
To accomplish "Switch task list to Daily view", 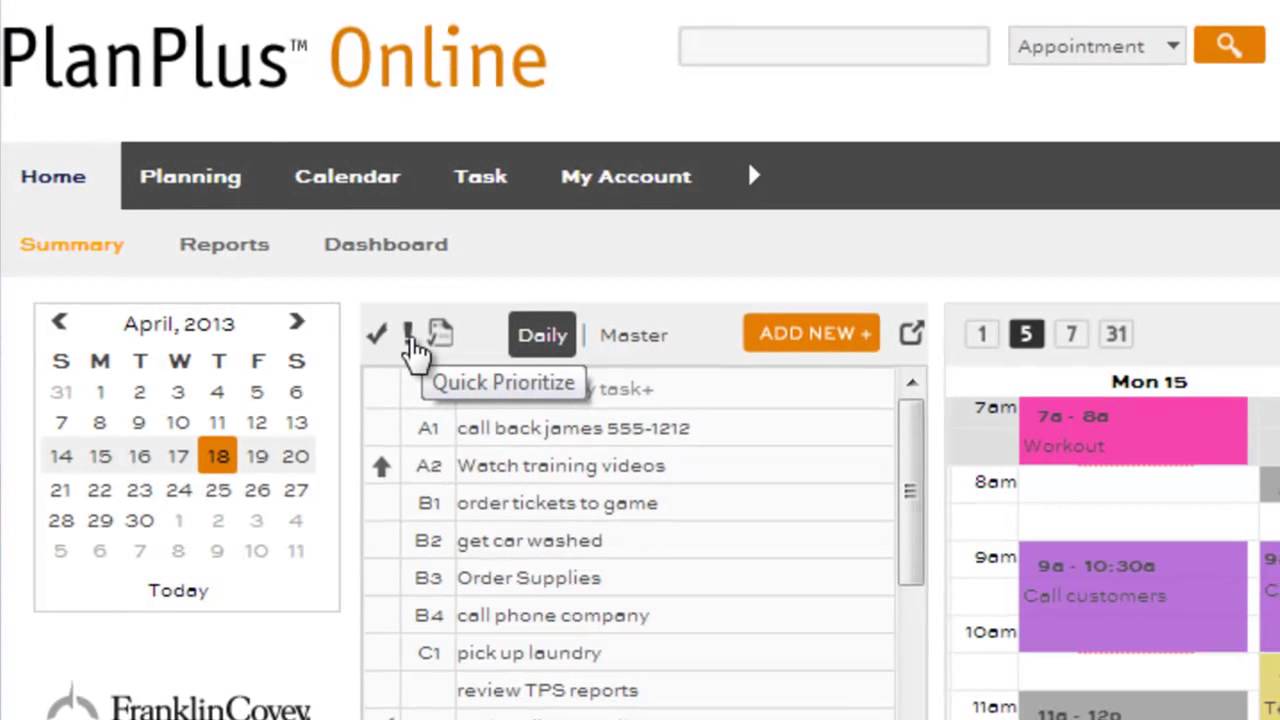I will [x=542, y=335].
